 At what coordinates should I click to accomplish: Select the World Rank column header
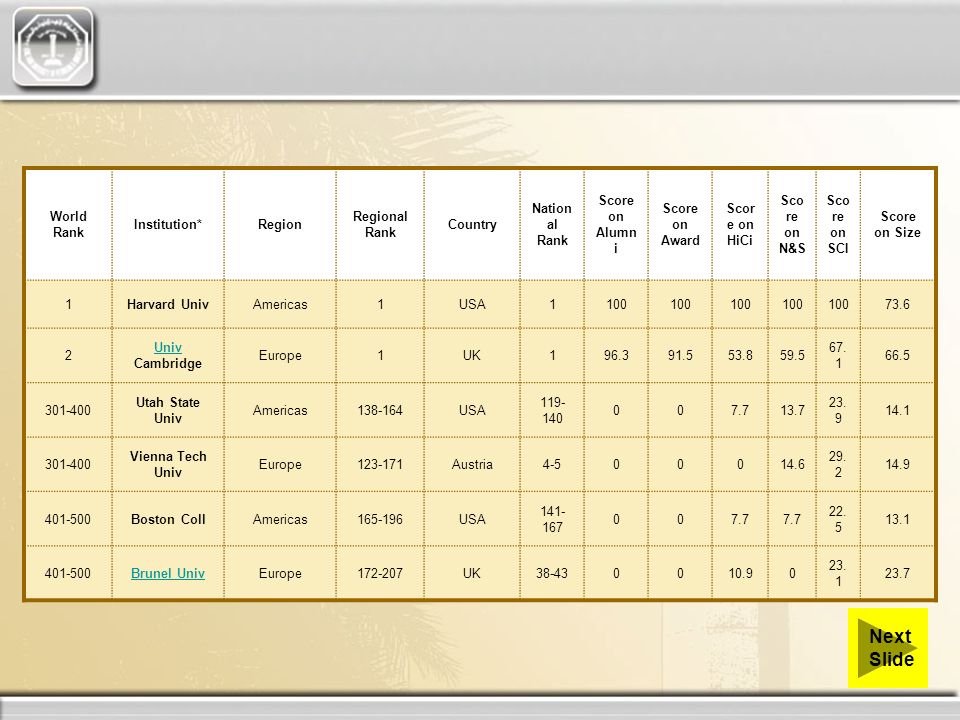pyautogui.click(x=69, y=224)
